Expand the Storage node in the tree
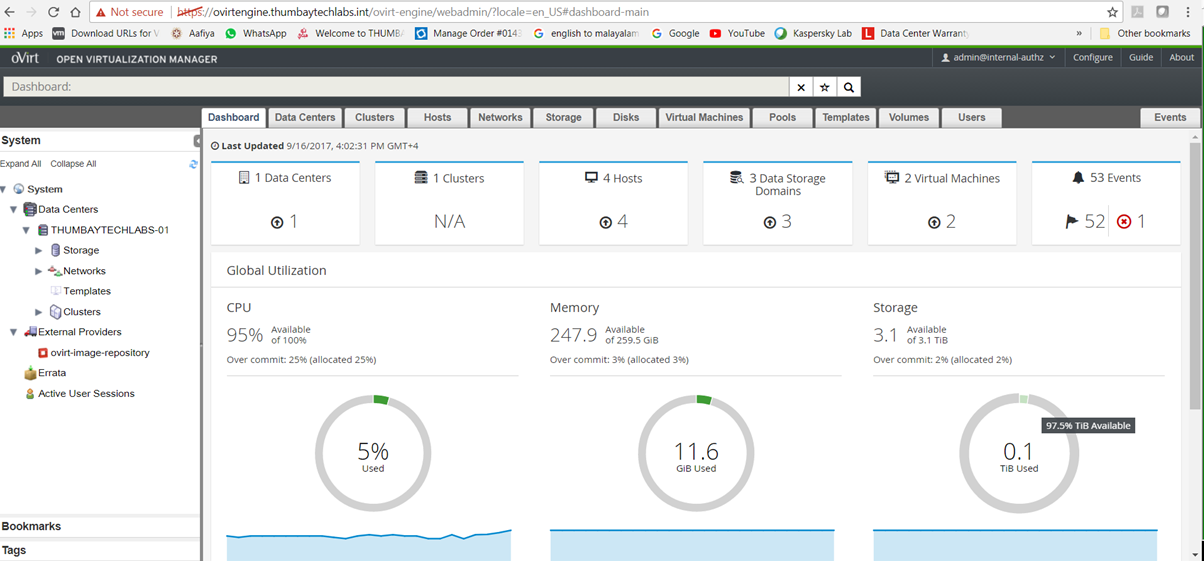 coord(39,251)
